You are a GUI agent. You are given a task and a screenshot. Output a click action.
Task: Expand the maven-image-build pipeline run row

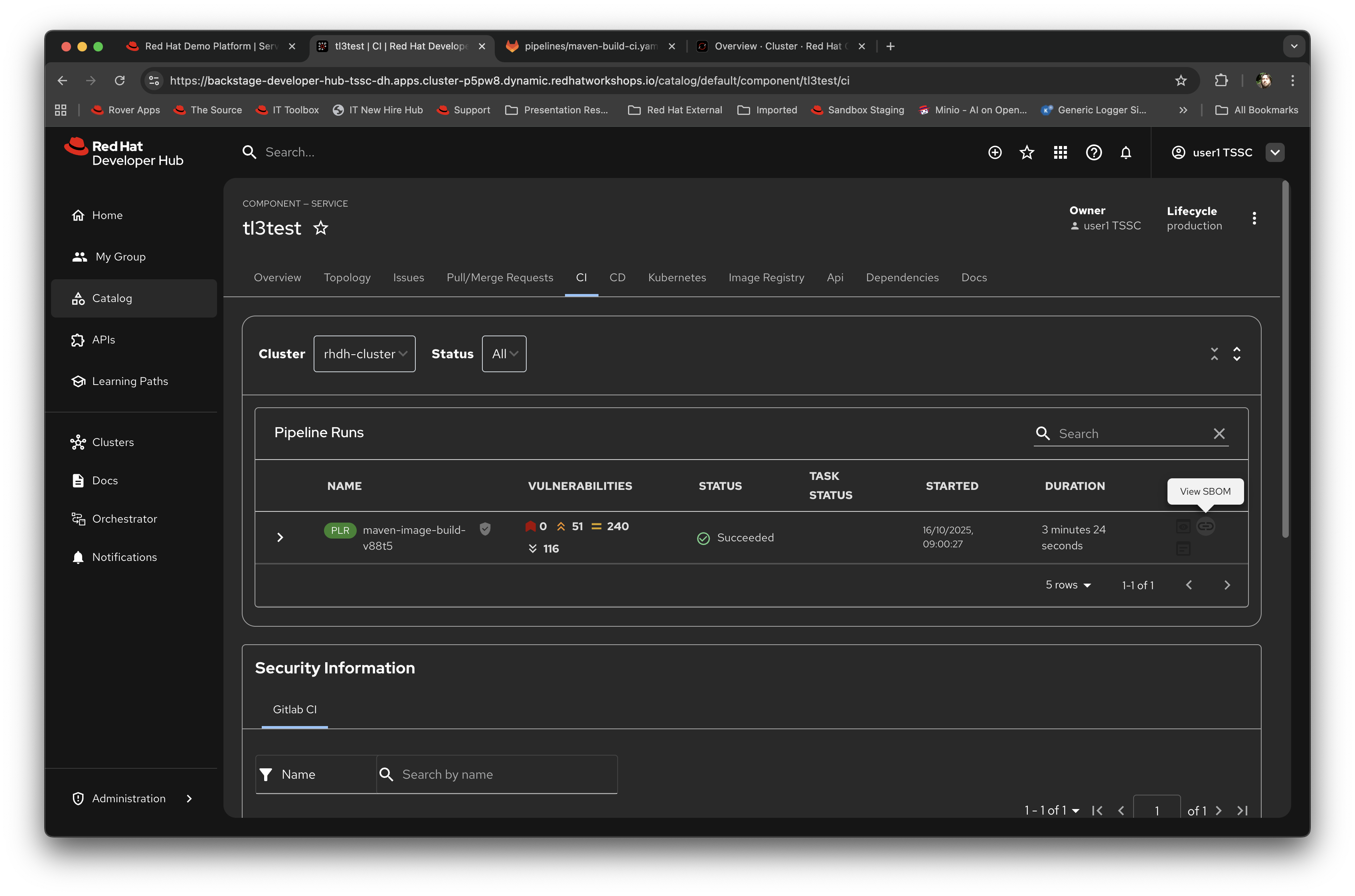click(280, 537)
